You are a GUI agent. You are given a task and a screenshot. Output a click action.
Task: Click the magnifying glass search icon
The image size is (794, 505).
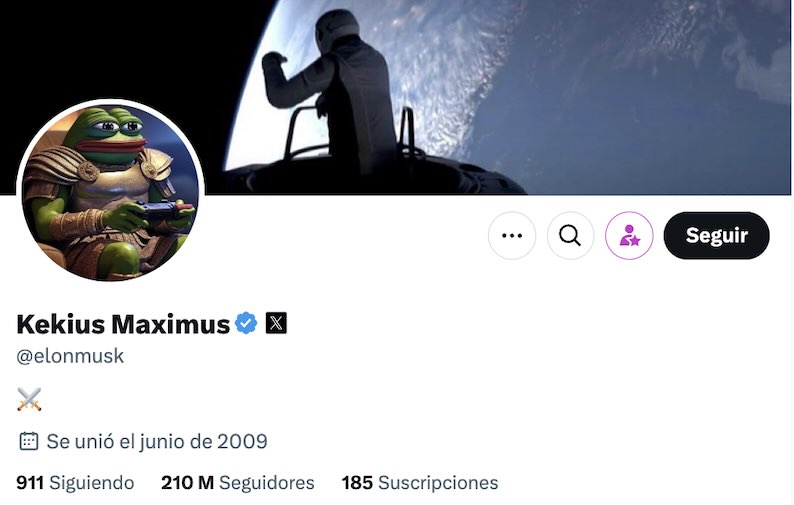tap(570, 236)
